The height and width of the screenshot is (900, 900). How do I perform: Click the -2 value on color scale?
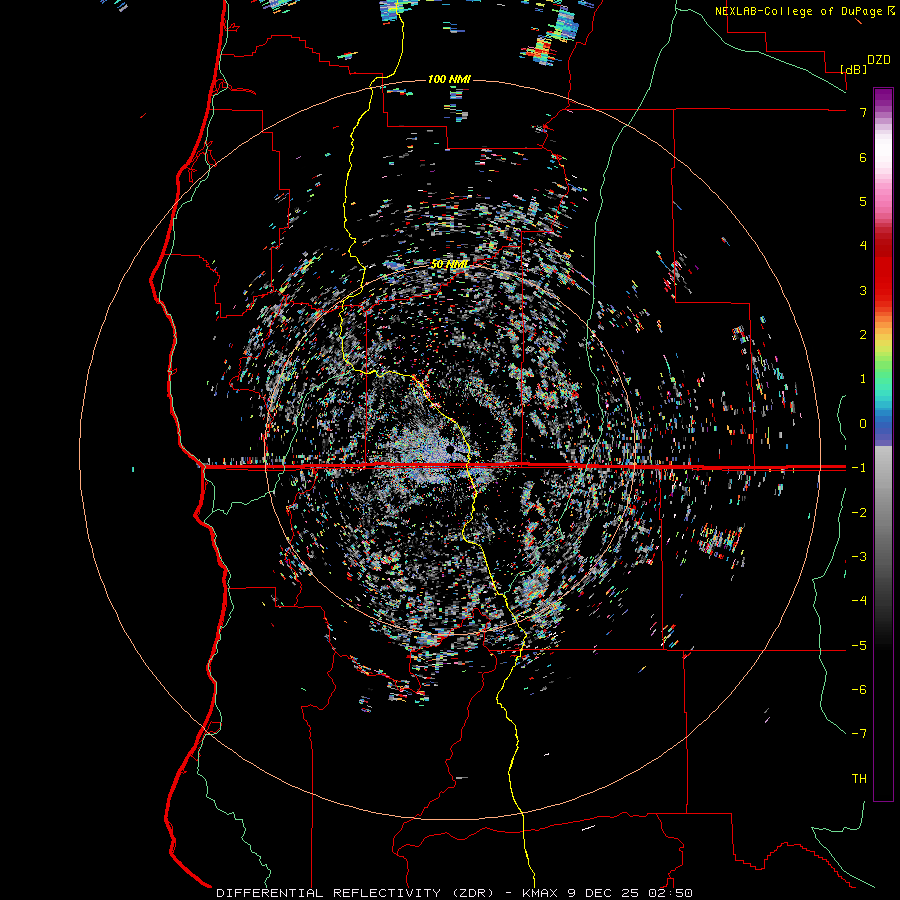(859, 513)
